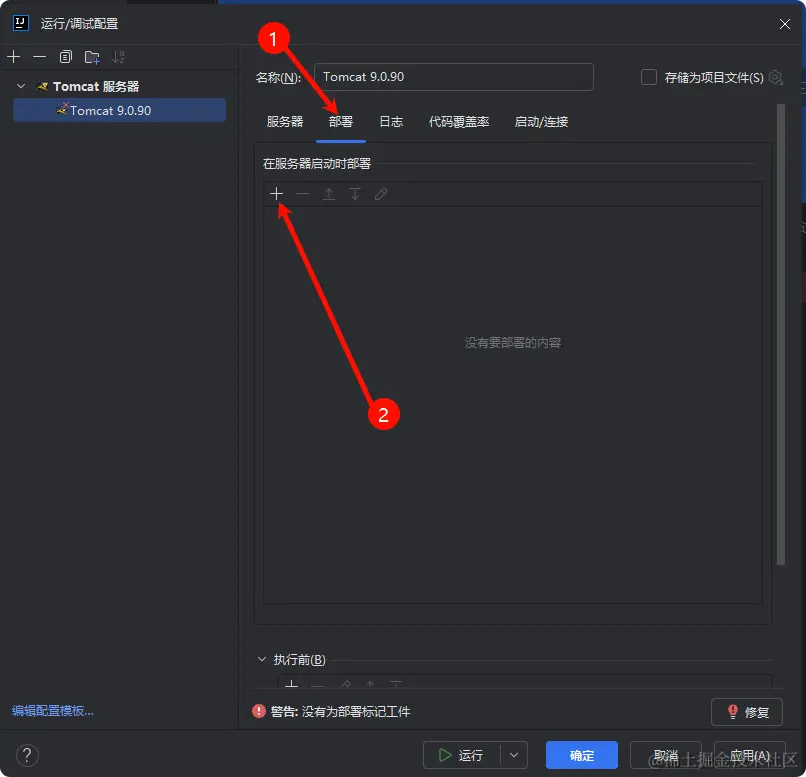Click the 应用 button
Image resolution: width=806 pixels, height=777 pixels.
[749, 755]
